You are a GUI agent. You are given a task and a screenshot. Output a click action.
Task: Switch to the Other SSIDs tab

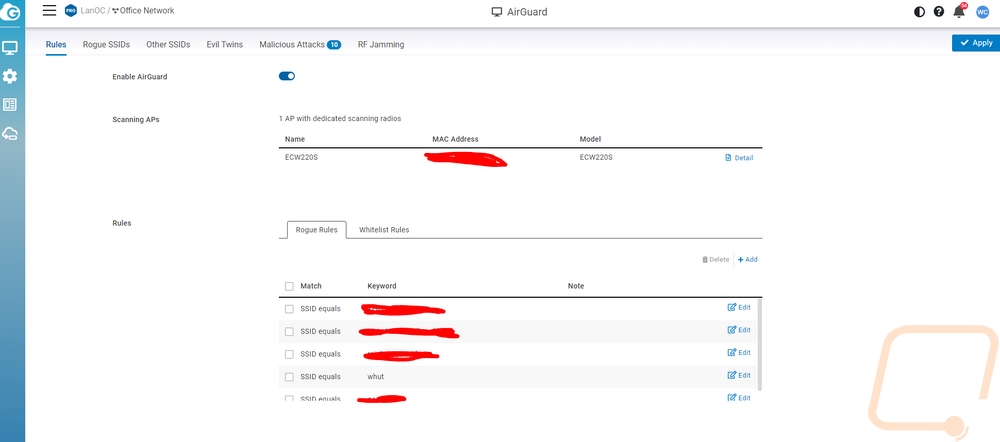click(x=168, y=45)
